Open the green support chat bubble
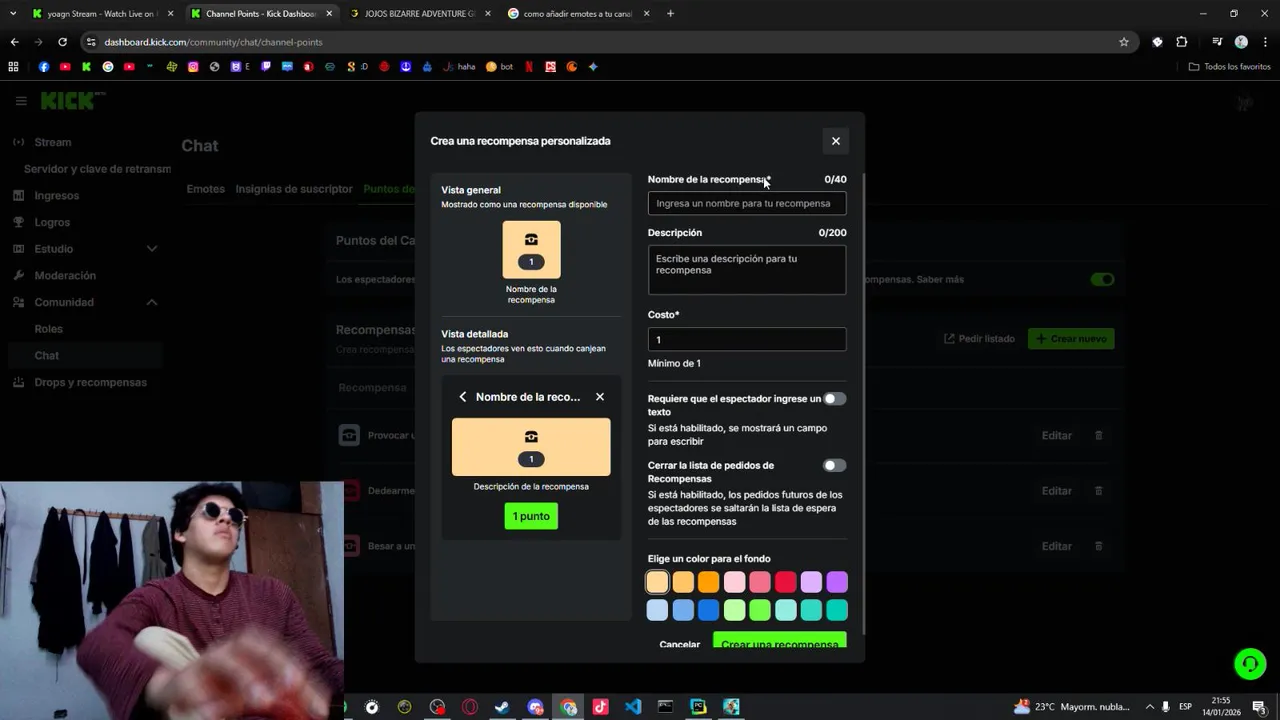 [1250, 664]
